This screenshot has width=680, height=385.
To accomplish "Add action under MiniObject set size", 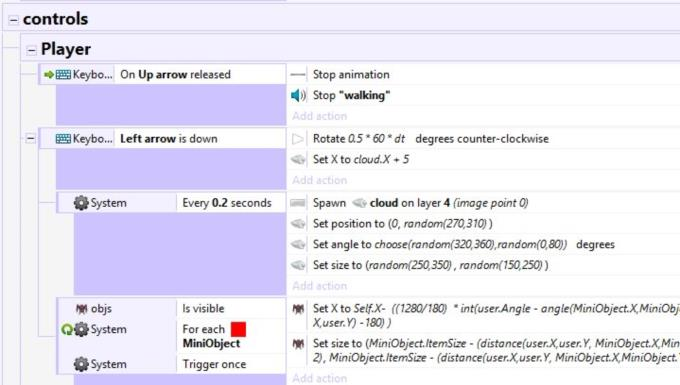I will (x=320, y=378).
